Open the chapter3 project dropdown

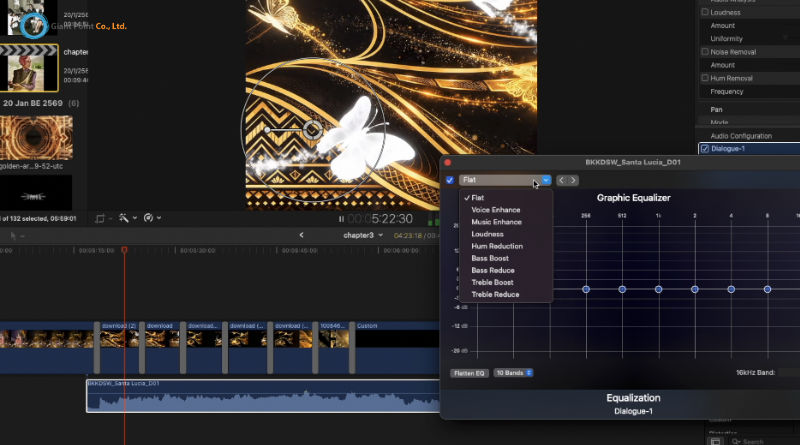362,235
